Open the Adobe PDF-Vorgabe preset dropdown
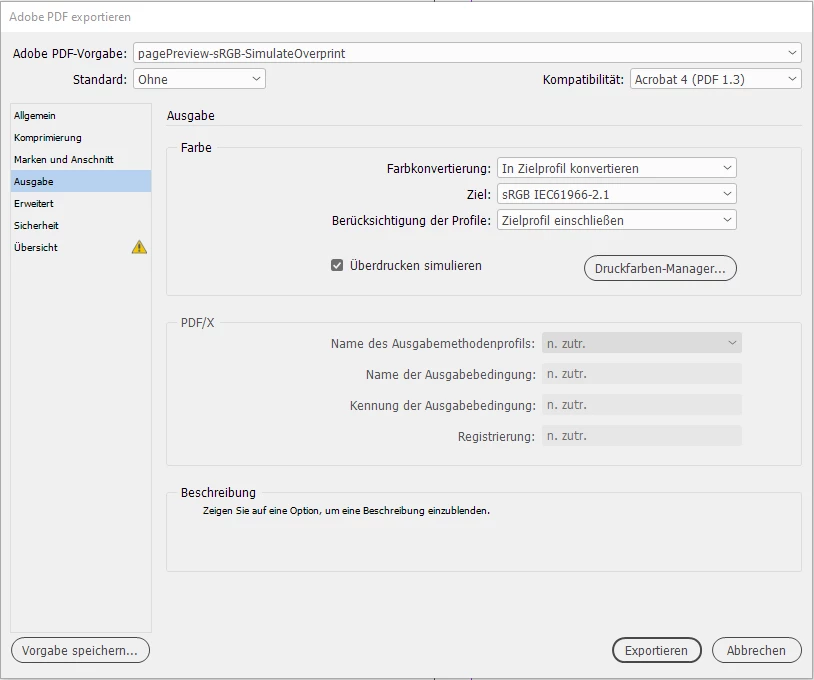 click(467, 53)
